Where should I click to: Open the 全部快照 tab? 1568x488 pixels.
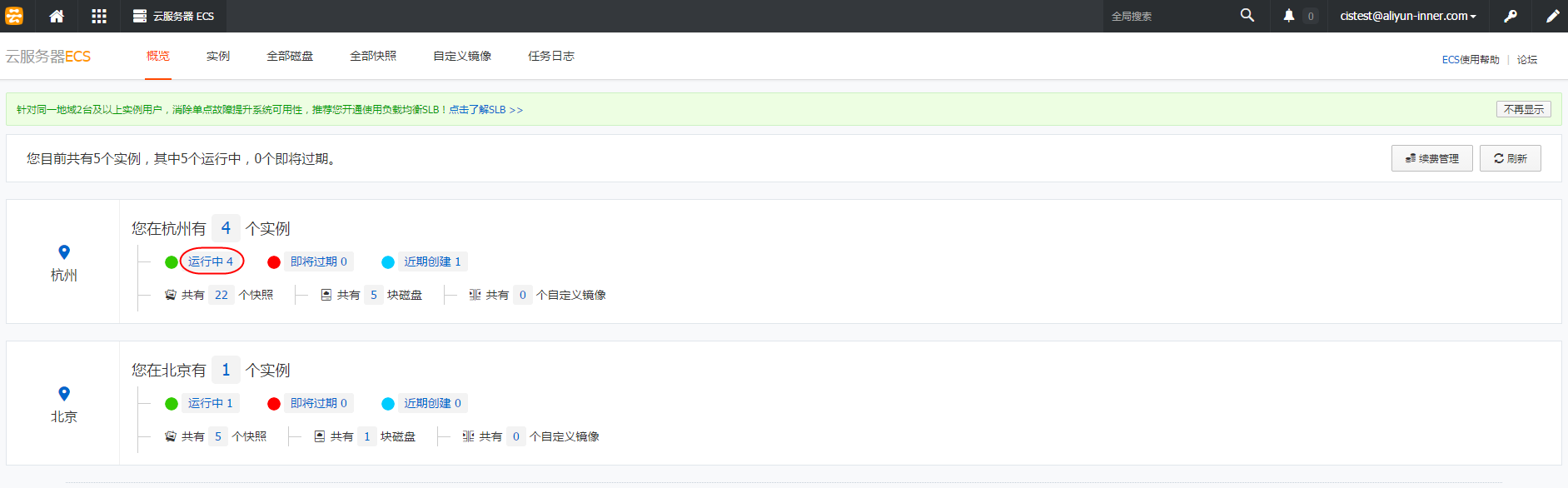pos(373,56)
